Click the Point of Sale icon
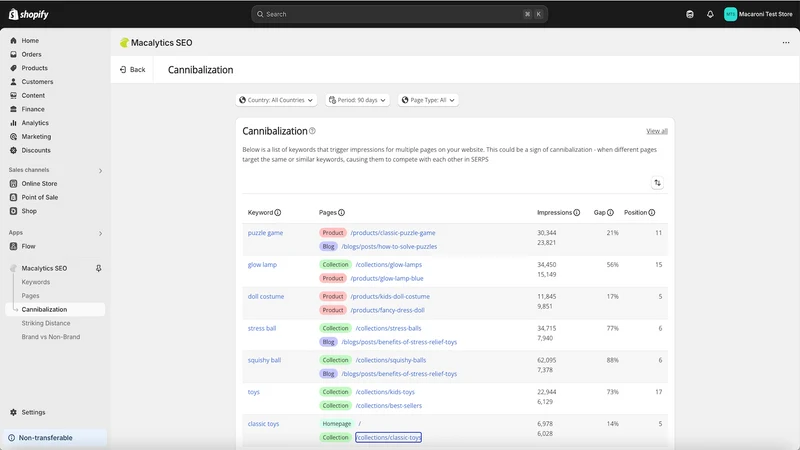The width and height of the screenshot is (800, 450). click(13, 197)
